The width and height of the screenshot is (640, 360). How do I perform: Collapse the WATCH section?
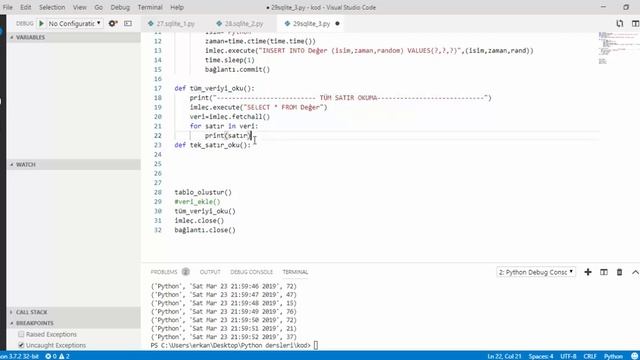click(x=73, y=164)
